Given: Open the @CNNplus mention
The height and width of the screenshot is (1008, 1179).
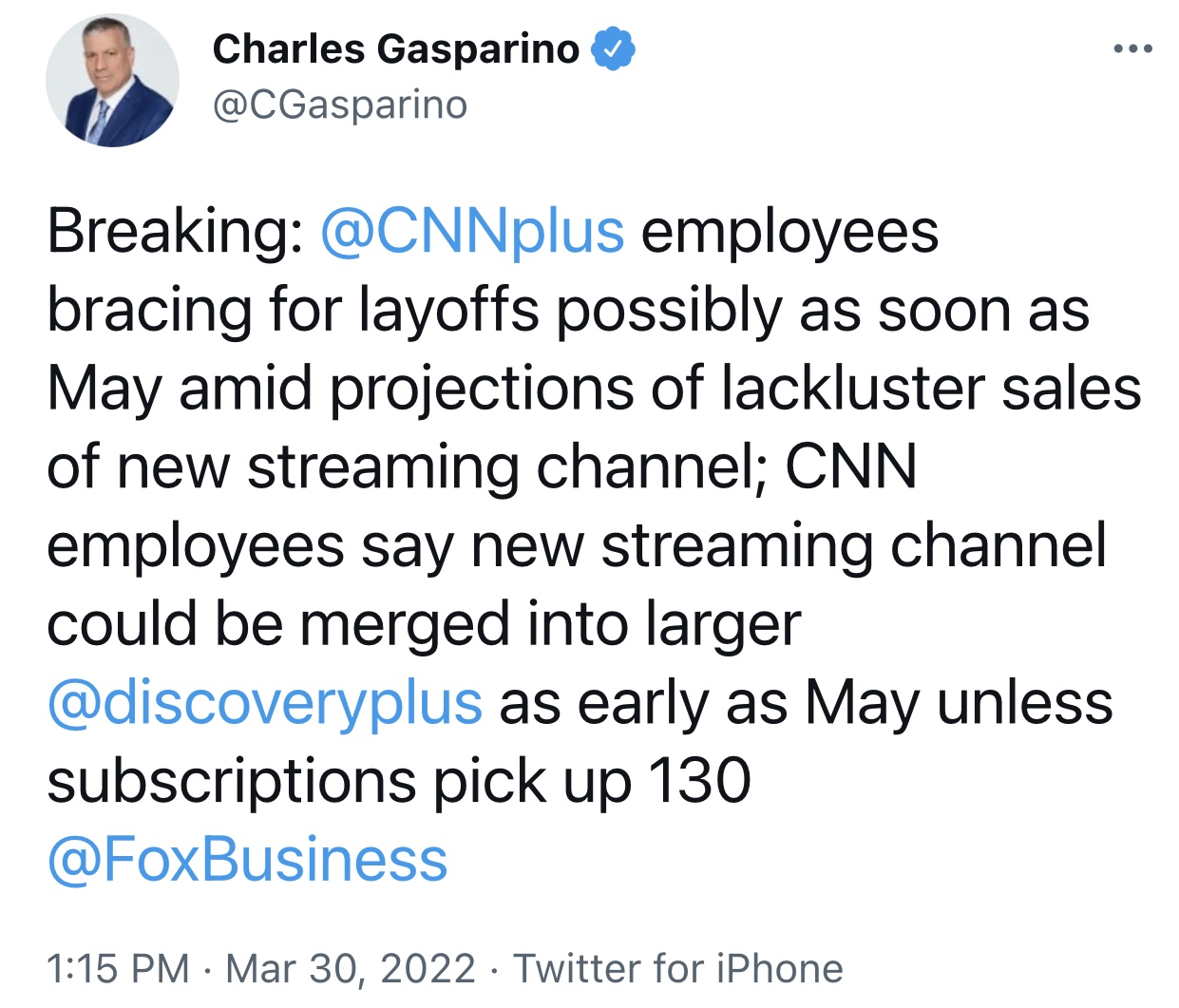Looking at the screenshot, I should pyautogui.click(x=472, y=232).
